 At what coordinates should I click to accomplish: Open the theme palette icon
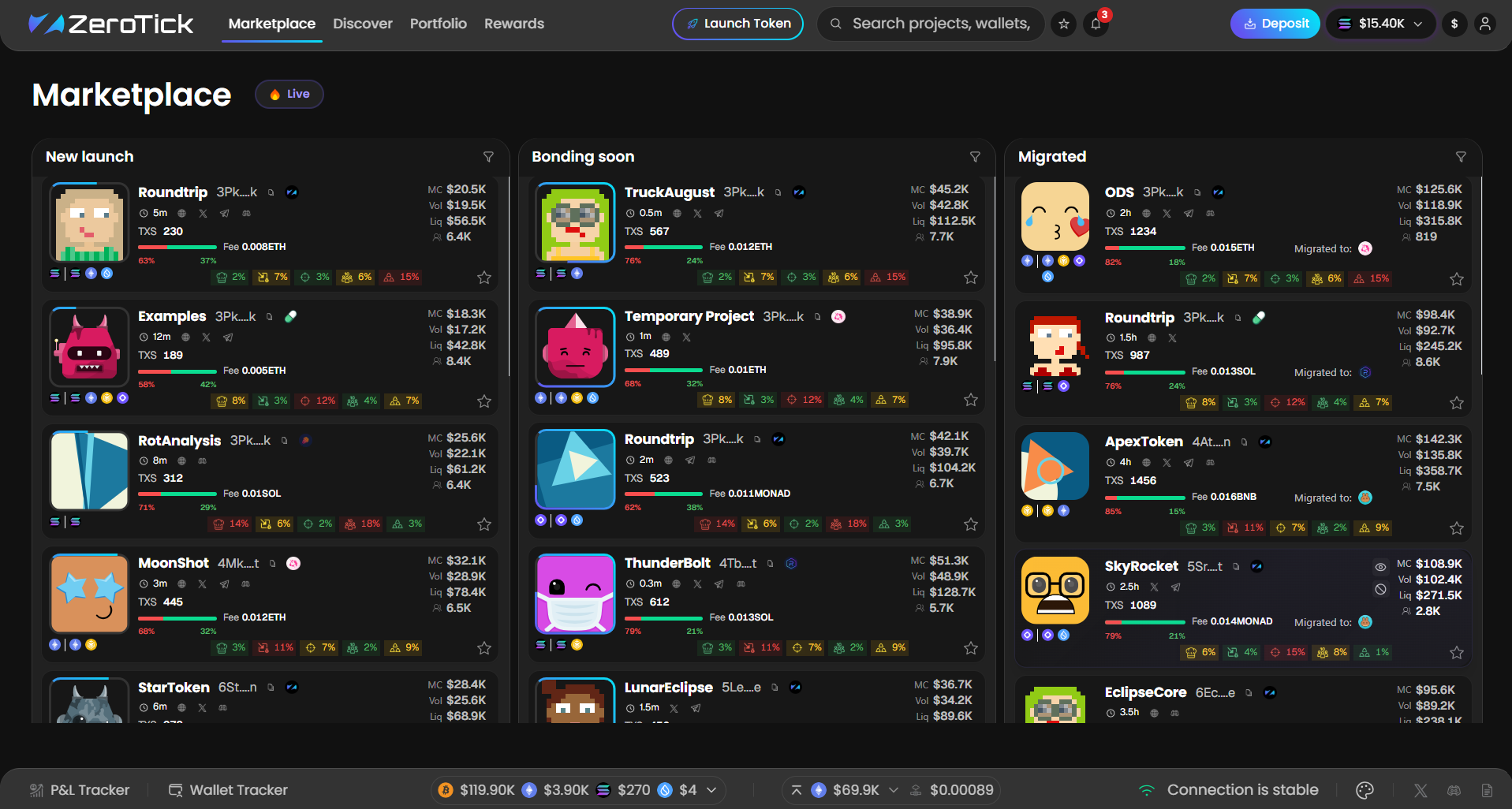(1365, 790)
